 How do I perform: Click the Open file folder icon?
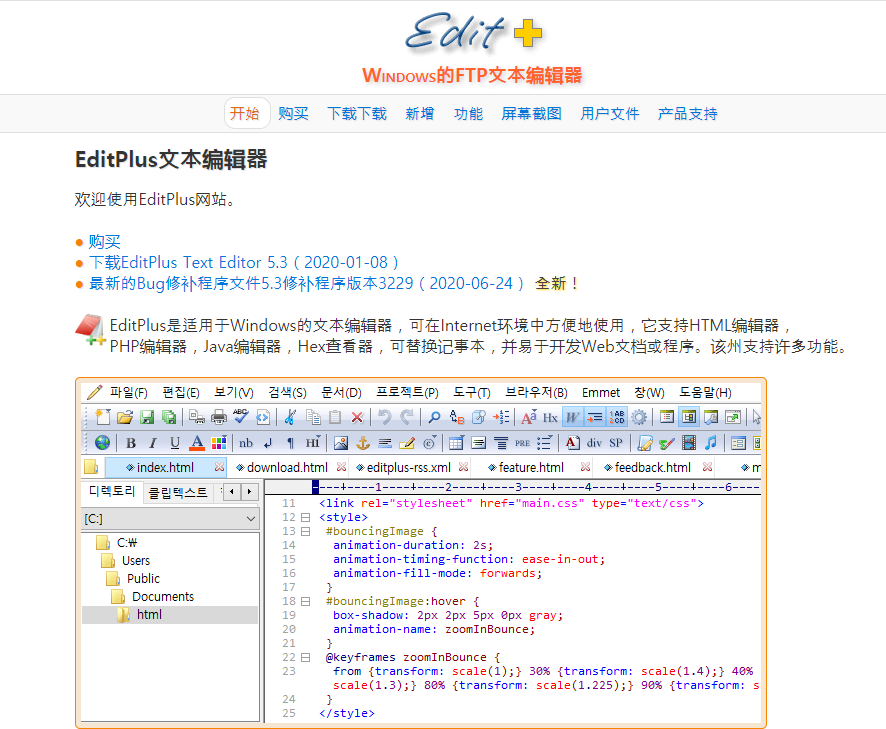pos(125,417)
